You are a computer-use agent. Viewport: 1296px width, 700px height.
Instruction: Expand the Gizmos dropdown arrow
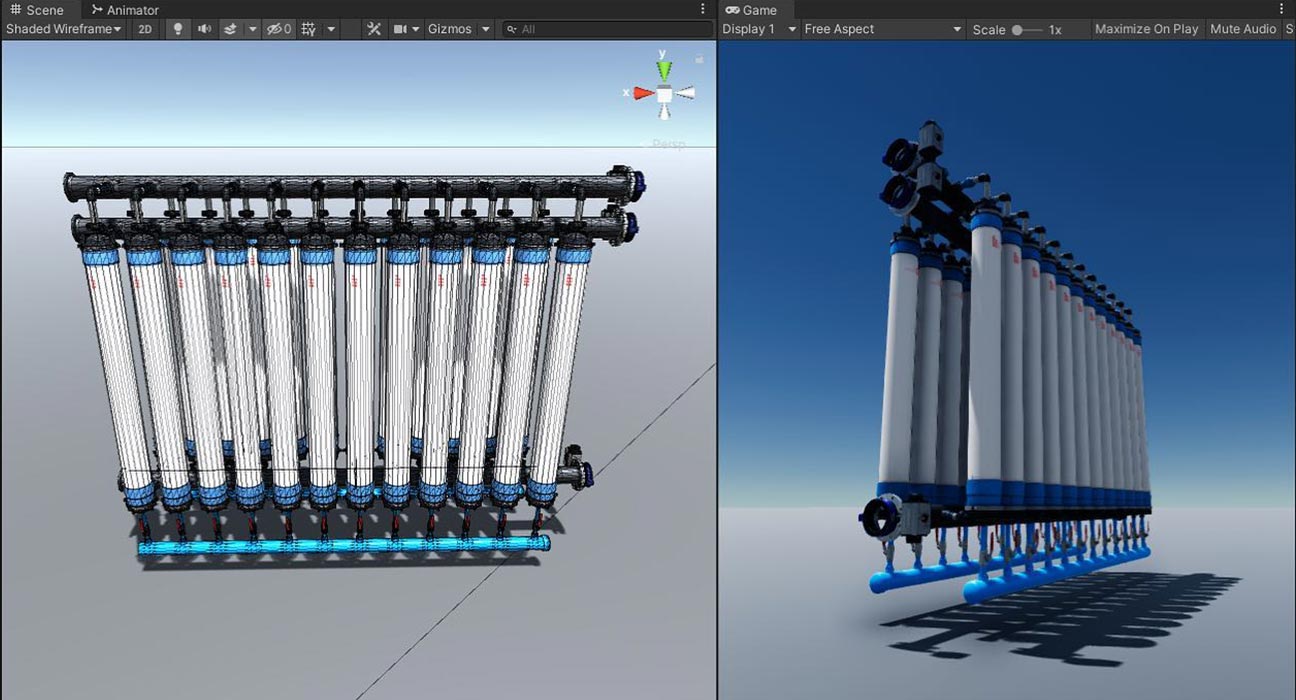(x=486, y=29)
